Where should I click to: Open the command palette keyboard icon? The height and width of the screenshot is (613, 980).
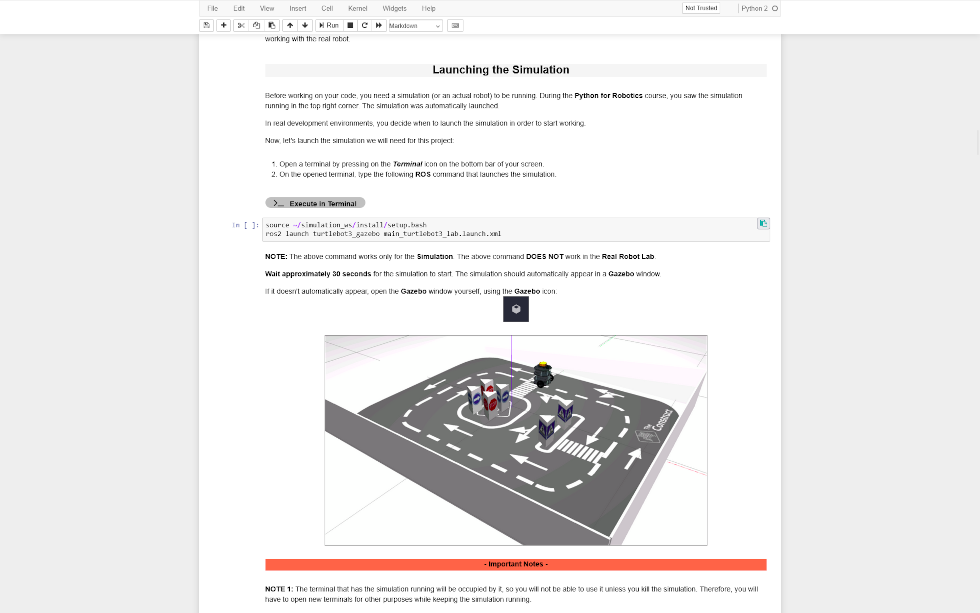pos(456,25)
